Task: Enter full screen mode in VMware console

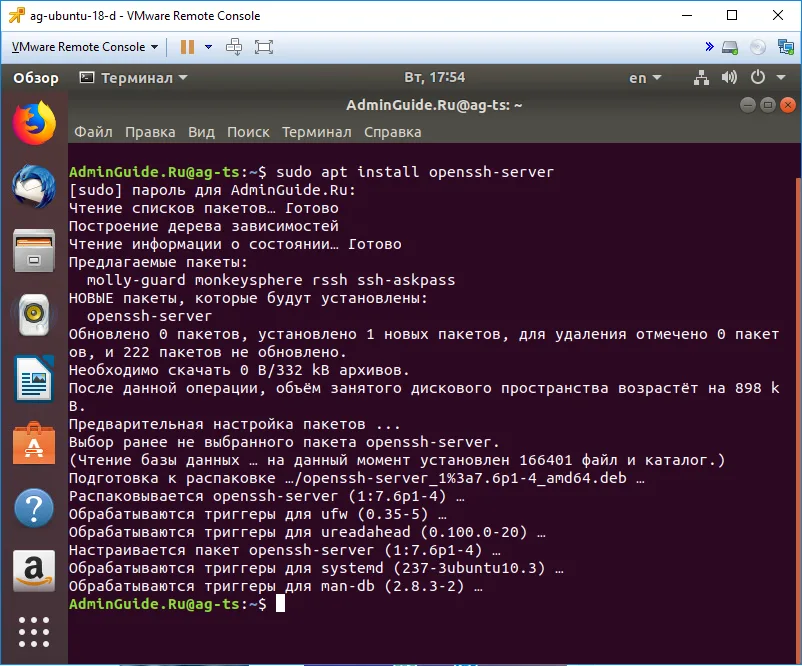Action: [264, 47]
